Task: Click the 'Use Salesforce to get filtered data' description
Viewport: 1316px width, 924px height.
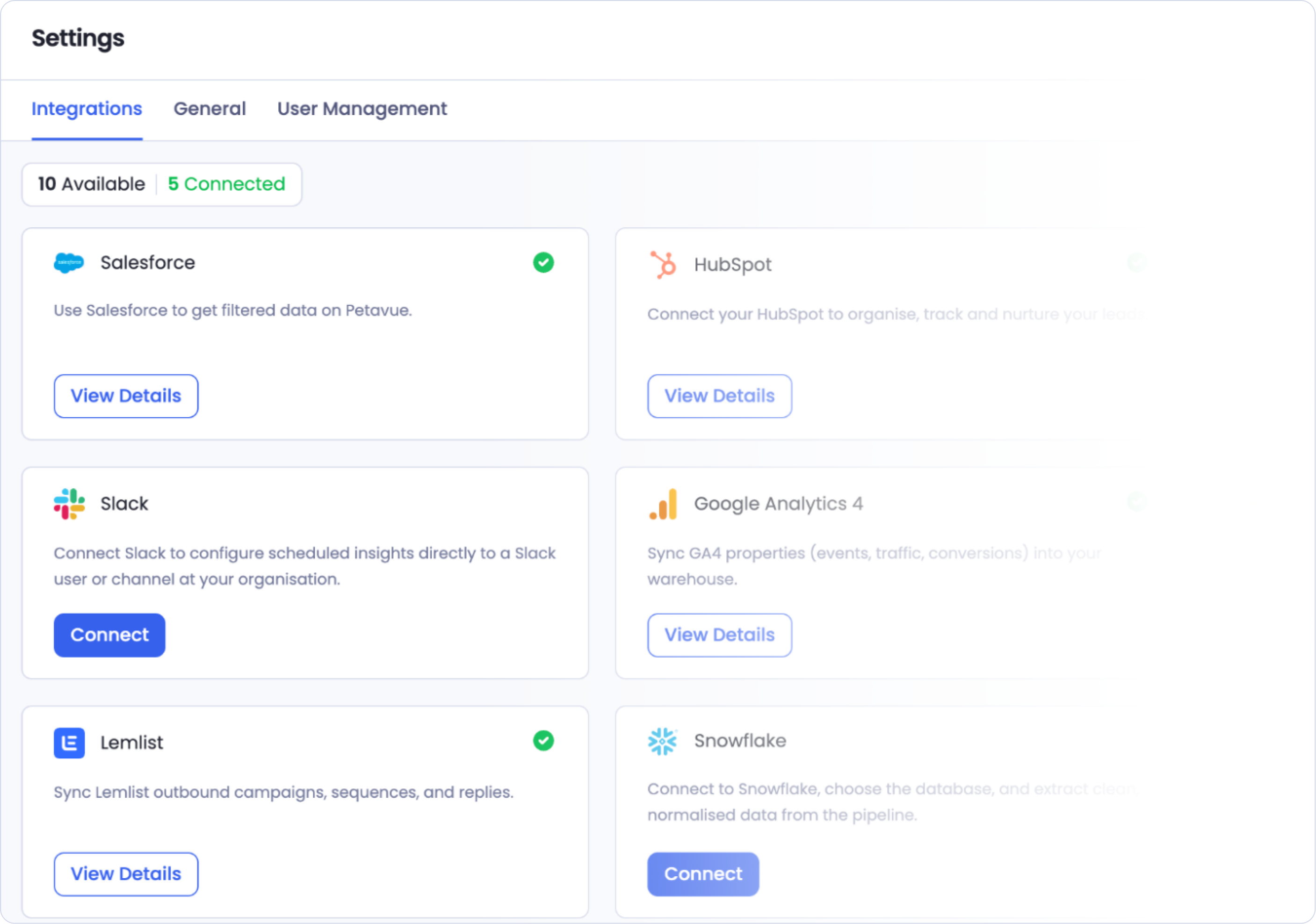Action: tap(233, 310)
